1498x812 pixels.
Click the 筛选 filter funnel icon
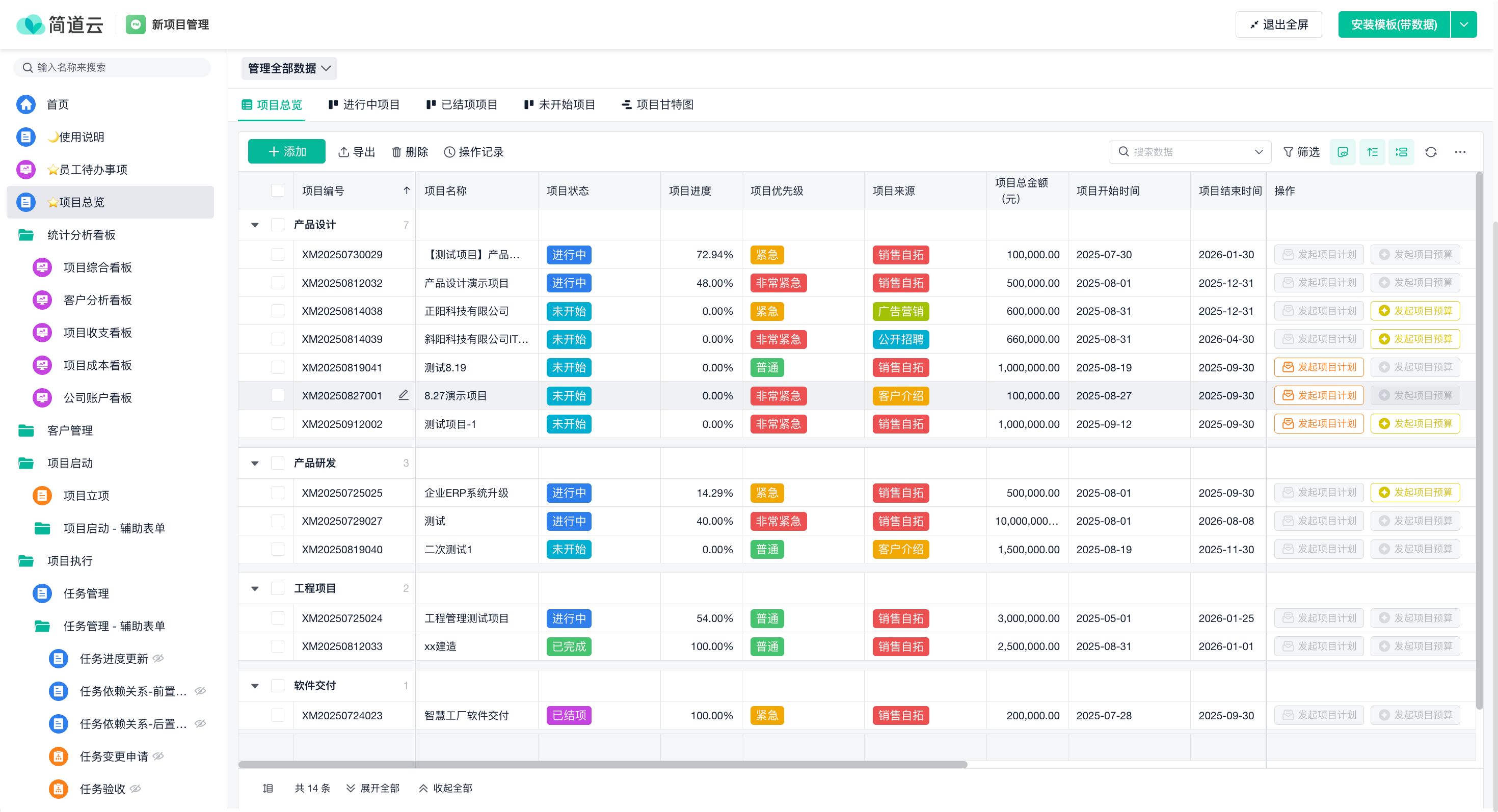[1288, 152]
